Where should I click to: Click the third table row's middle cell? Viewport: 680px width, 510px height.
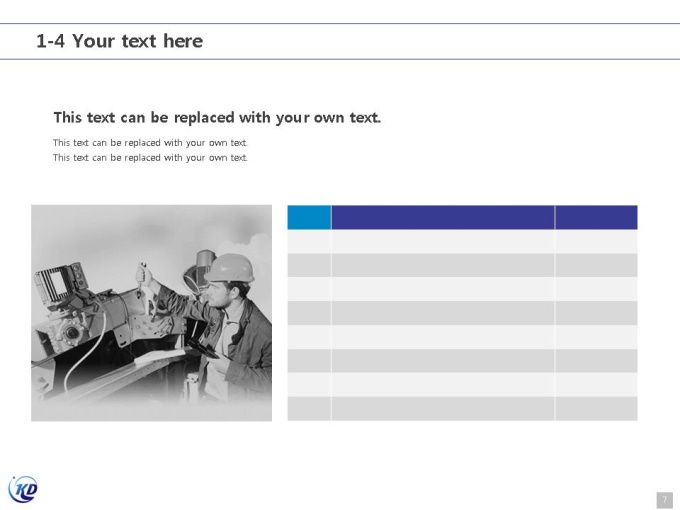coord(443,289)
